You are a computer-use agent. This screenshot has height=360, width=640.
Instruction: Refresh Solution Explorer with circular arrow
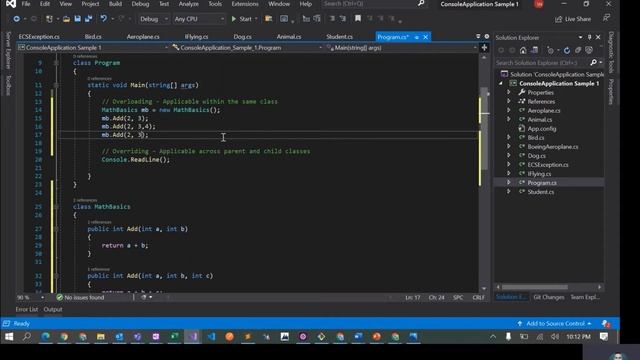point(567,50)
